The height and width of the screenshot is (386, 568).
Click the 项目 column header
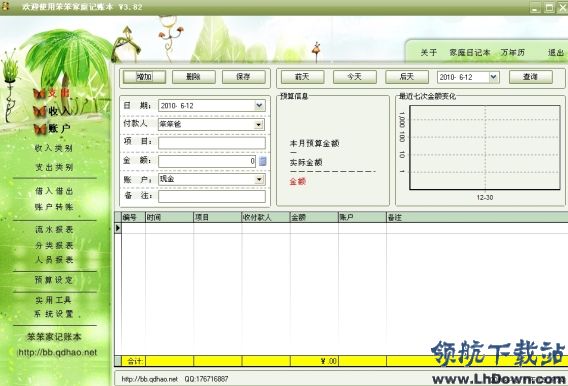(218, 217)
